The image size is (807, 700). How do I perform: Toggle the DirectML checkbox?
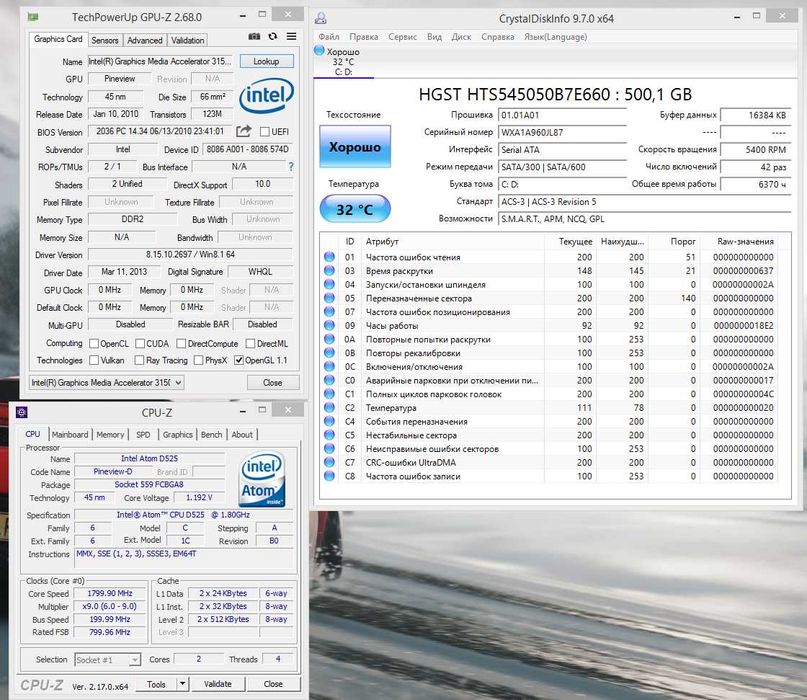(251, 343)
